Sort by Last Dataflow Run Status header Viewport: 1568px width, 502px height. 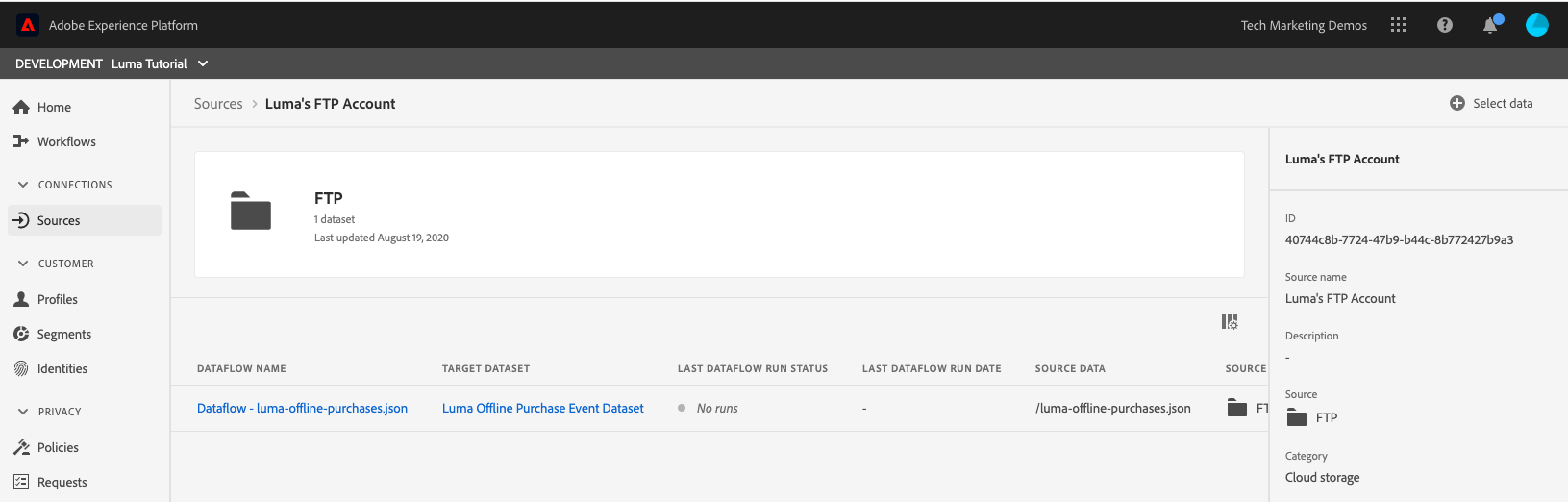(x=753, y=368)
